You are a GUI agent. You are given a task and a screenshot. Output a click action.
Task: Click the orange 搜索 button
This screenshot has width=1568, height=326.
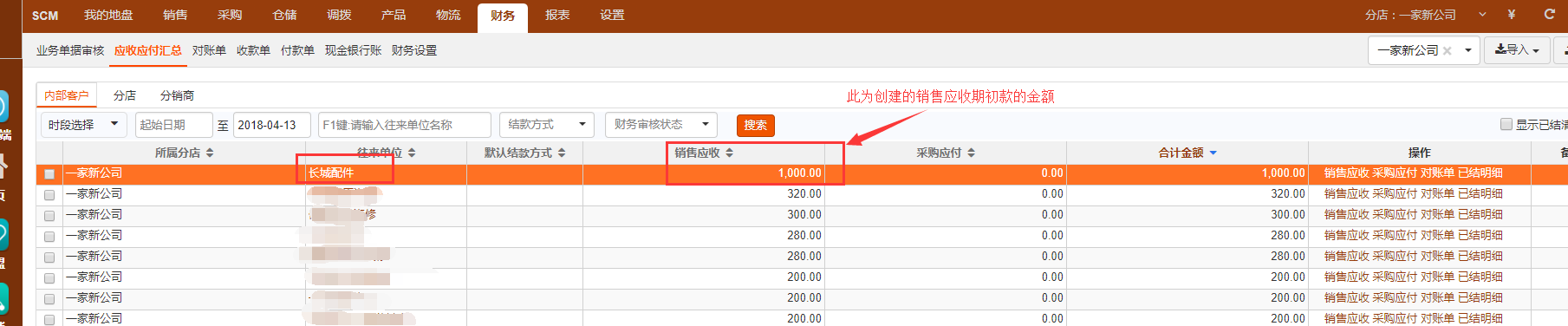756,126
